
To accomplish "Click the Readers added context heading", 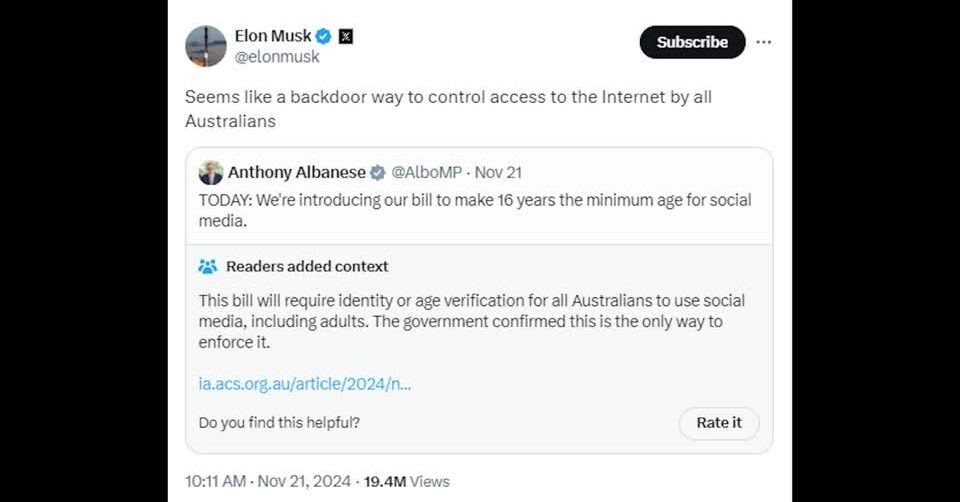I will pyautogui.click(x=307, y=266).
